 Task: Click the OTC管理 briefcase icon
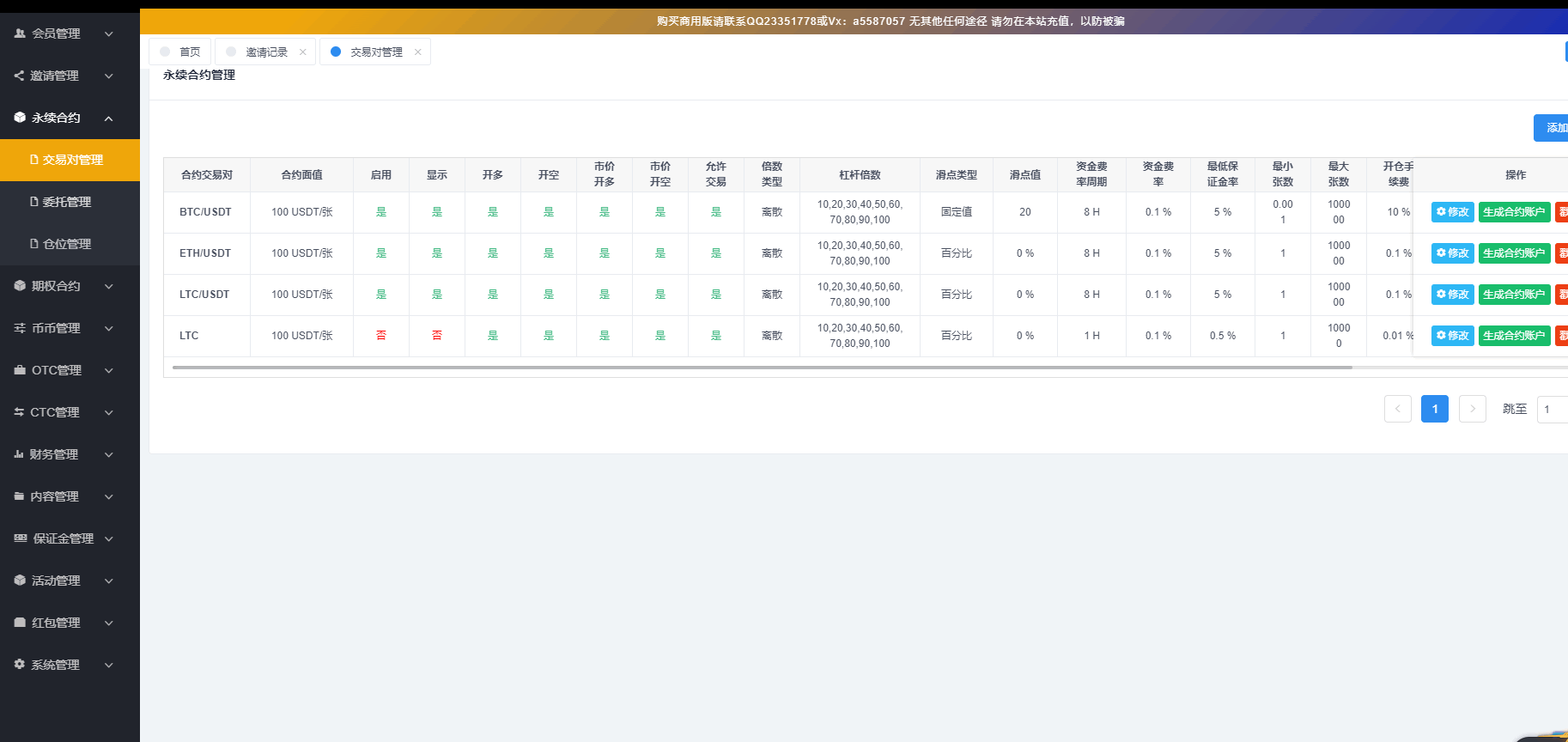[x=20, y=370]
